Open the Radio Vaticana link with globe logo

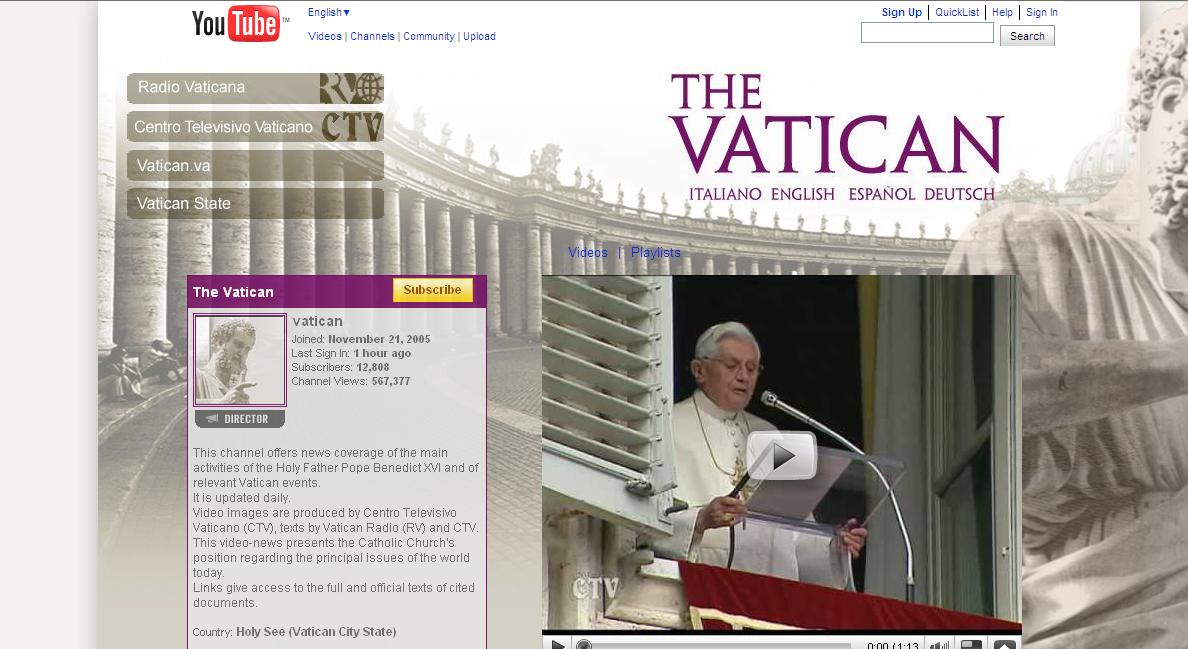(255, 88)
